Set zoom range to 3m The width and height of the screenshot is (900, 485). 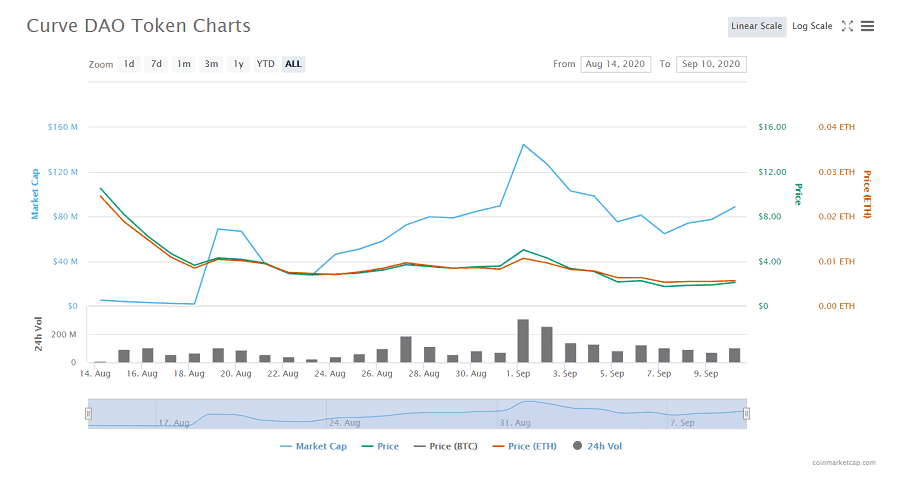(x=211, y=64)
